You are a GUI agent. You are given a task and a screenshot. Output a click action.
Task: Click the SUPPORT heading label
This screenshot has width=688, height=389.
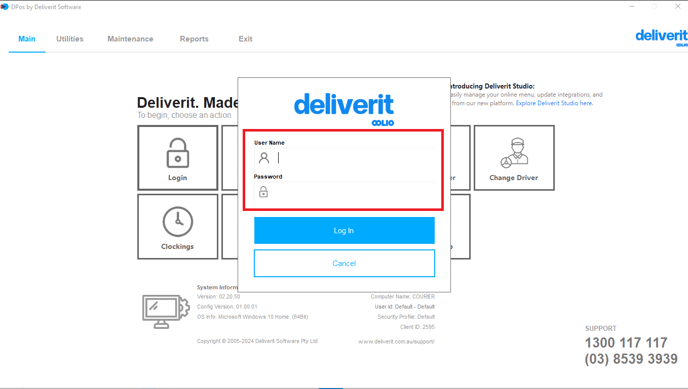(x=601, y=328)
